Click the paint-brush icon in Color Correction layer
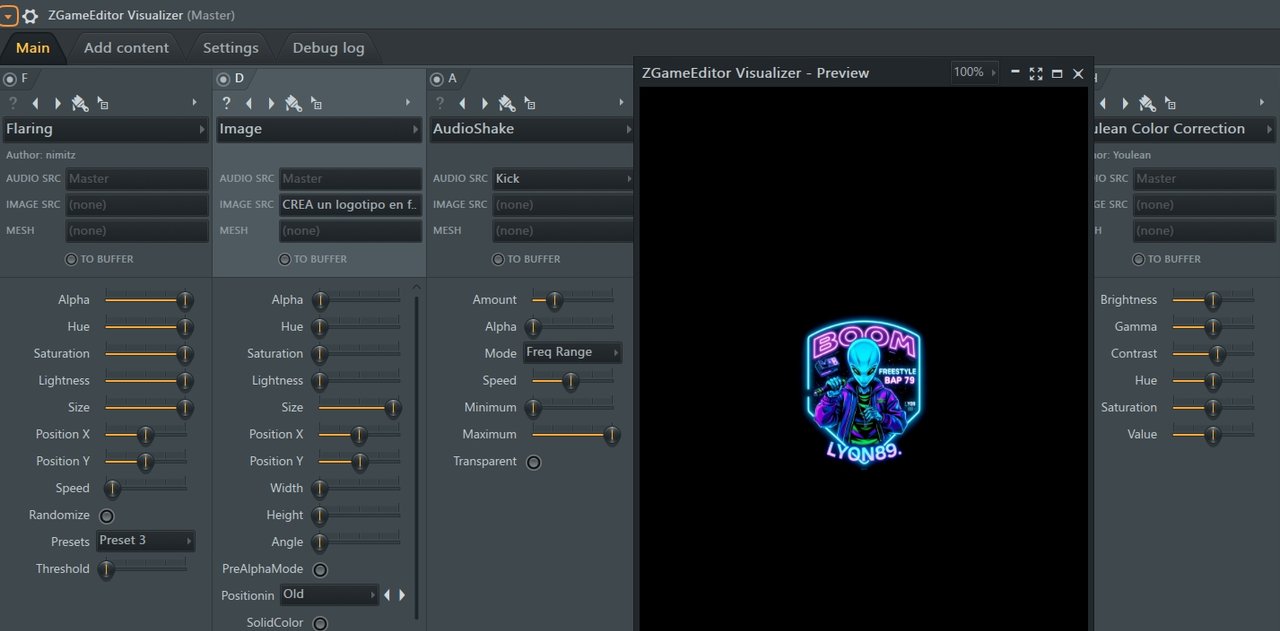The image size is (1280, 631). point(1147,103)
